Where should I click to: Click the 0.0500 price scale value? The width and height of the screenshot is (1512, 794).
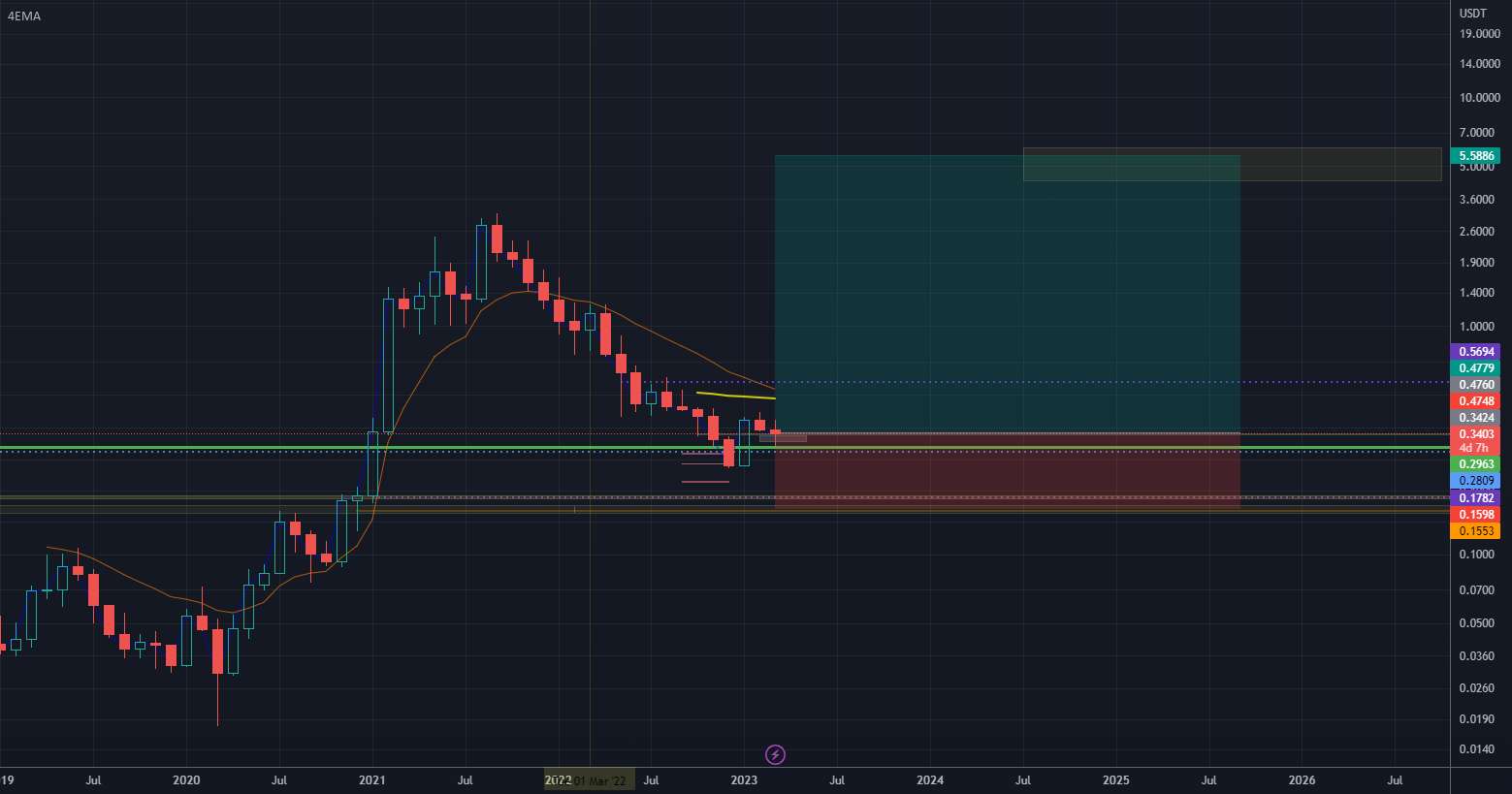click(x=1478, y=623)
